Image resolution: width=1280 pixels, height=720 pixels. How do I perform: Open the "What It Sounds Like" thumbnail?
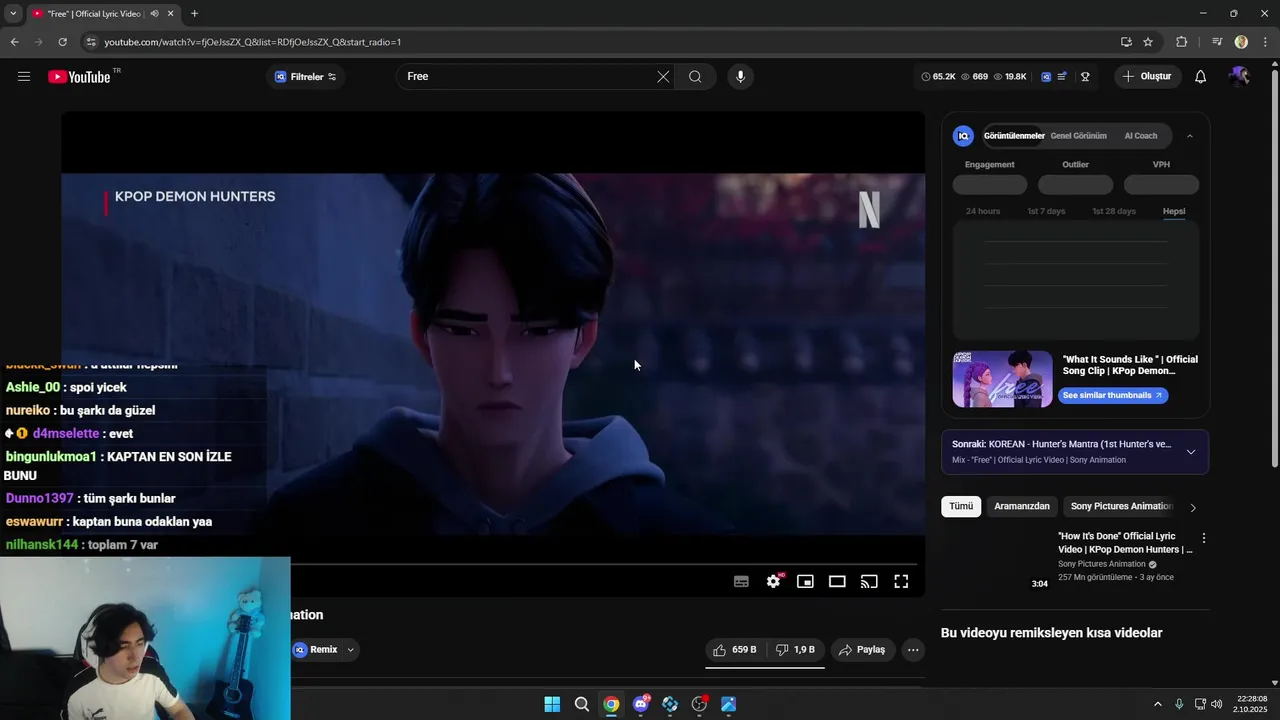pyautogui.click(x=1002, y=379)
